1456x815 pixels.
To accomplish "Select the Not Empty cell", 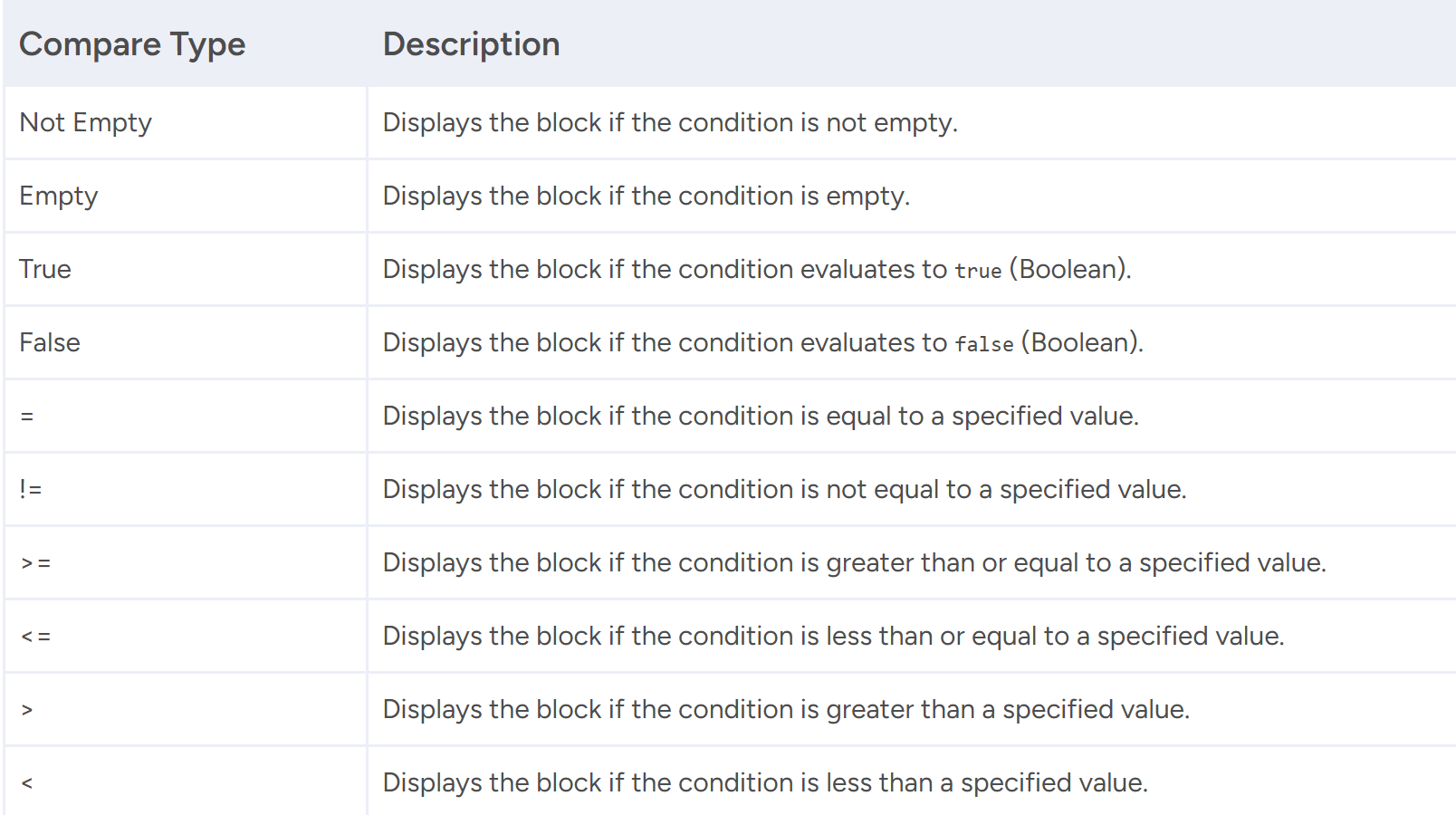I will pyautogui.click(x=86, y=122).
